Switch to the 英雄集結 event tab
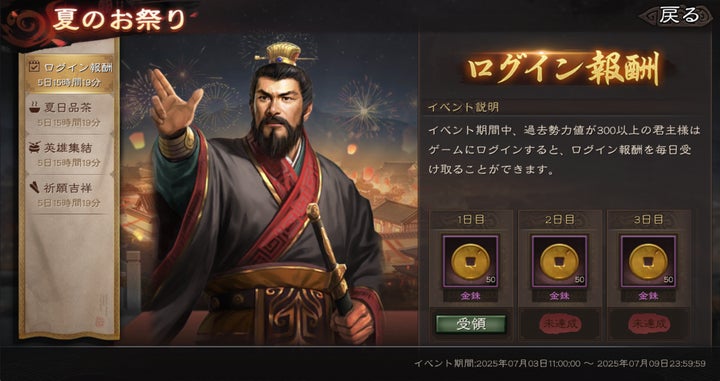Viewport: 720px width, 381px height. point(70,154)
